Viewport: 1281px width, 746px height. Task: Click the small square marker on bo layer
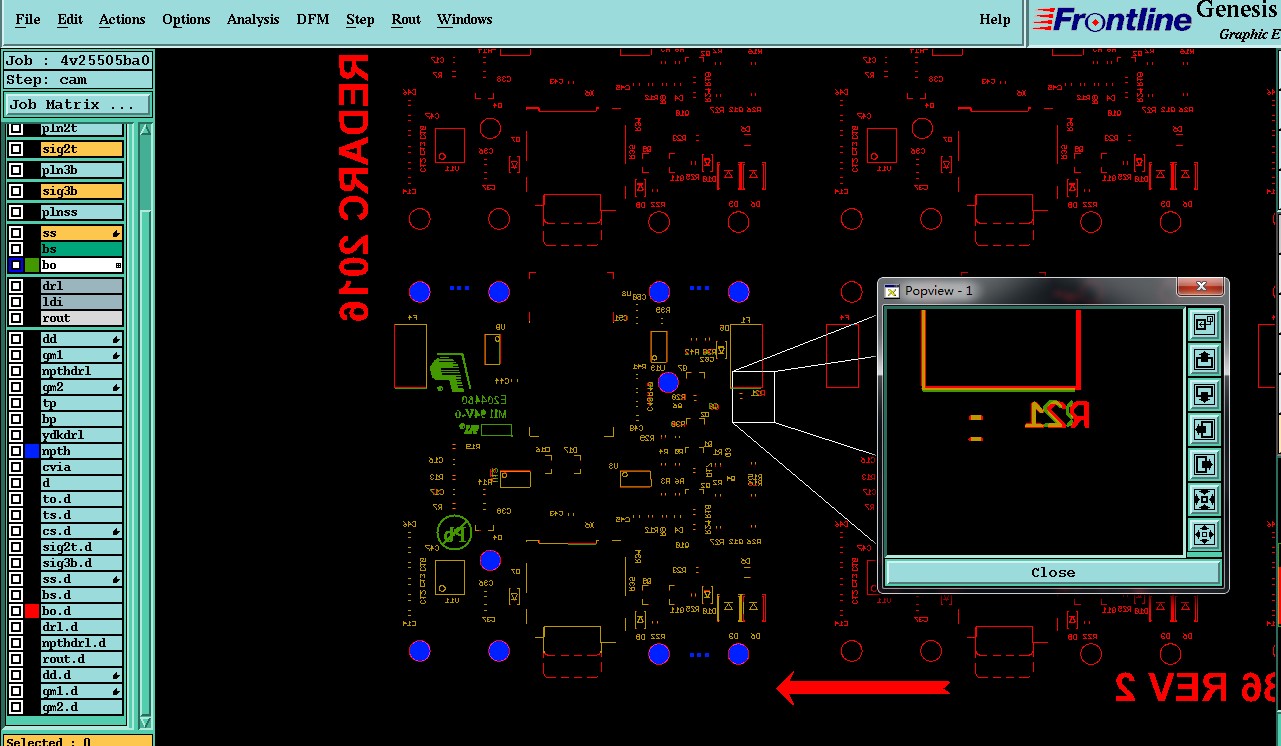(x=118, y=265)
